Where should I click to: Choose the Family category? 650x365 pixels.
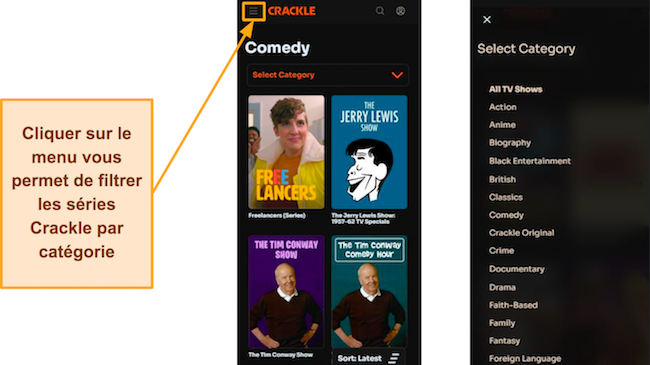[502, 323]
